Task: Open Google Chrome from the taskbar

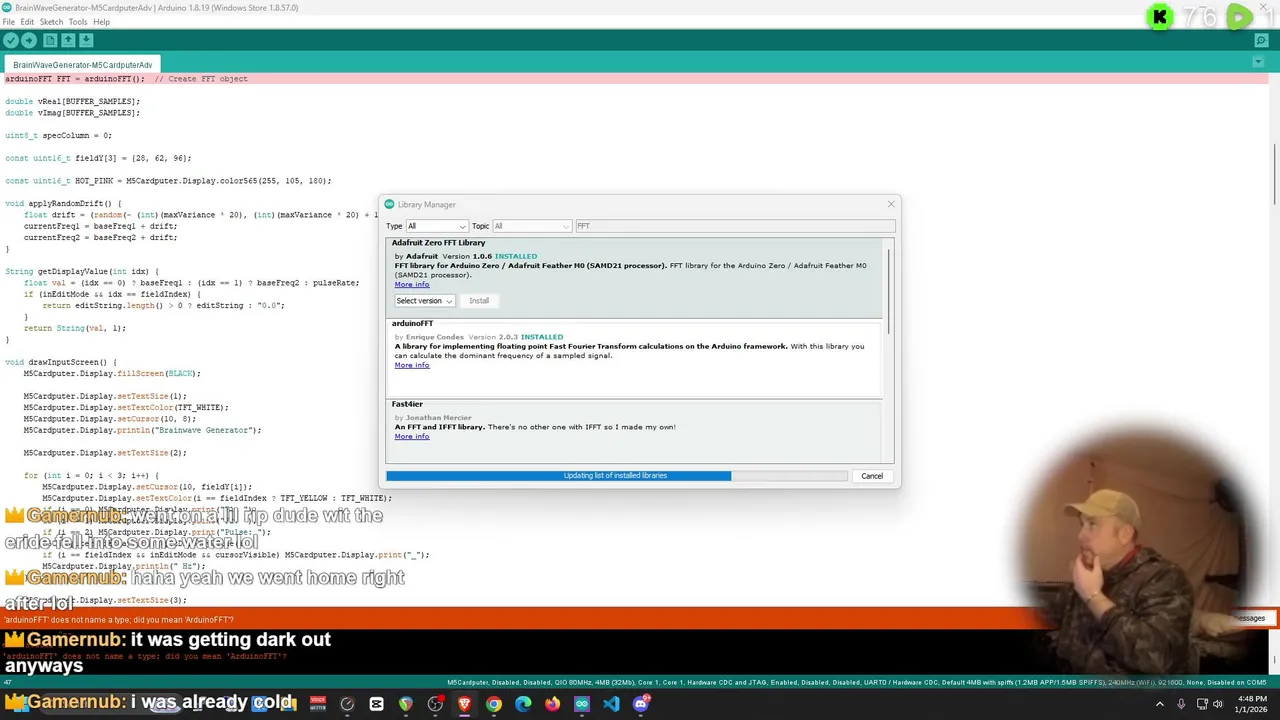Action: coord(494,704)
